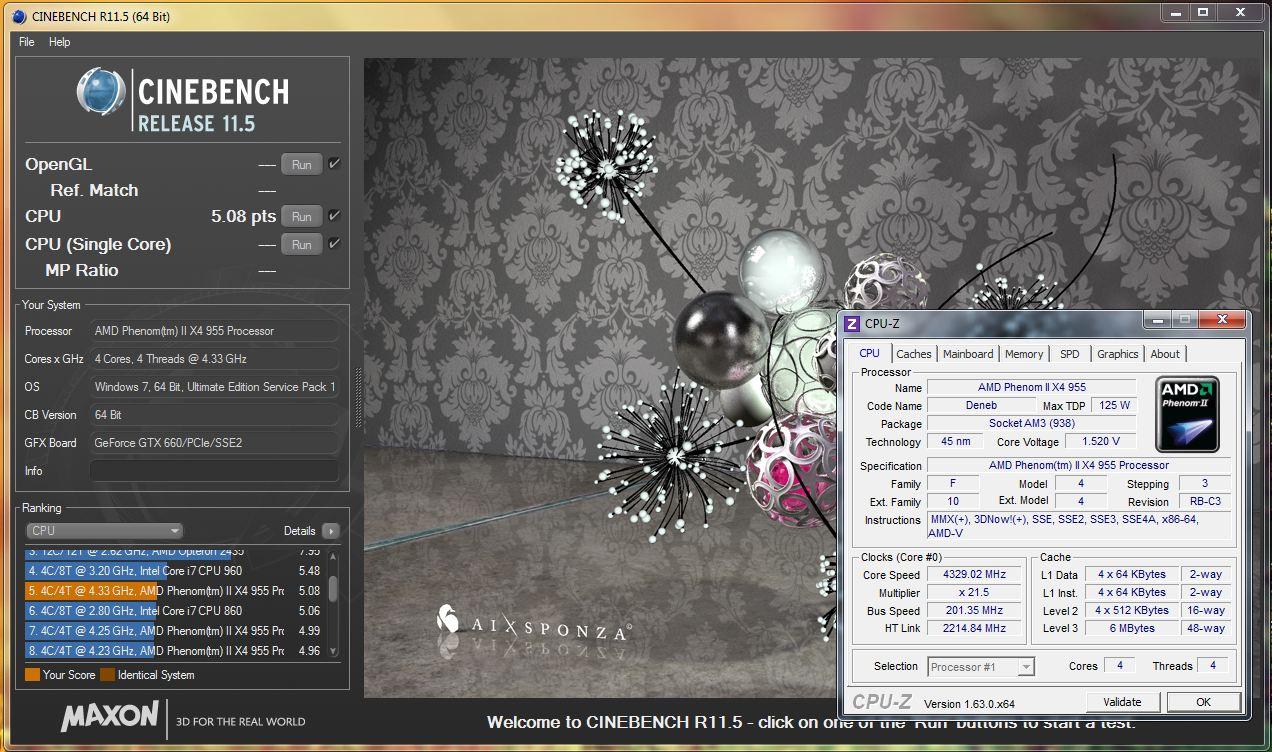Click the Package field Socket AM3 (938)

(x=1031, y=423)
